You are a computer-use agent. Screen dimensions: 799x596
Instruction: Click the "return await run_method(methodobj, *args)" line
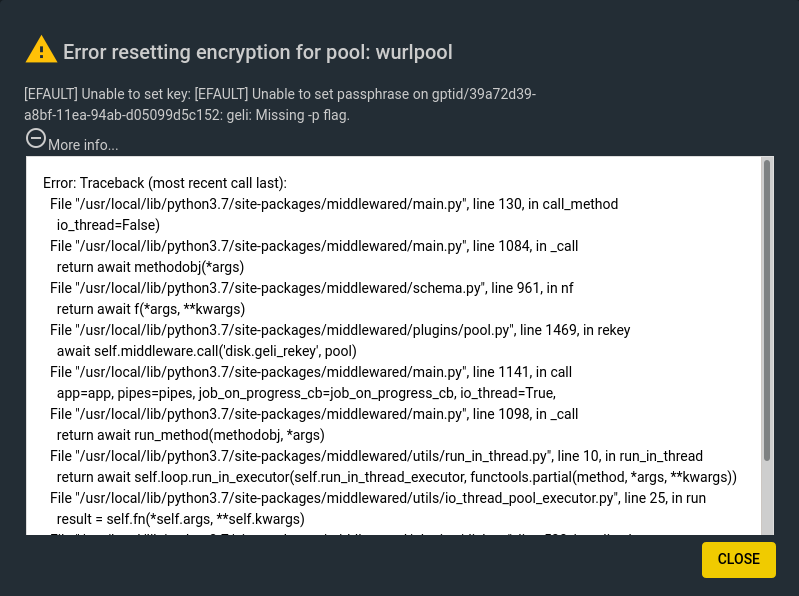pyautogui.click(x=191, y=435)
